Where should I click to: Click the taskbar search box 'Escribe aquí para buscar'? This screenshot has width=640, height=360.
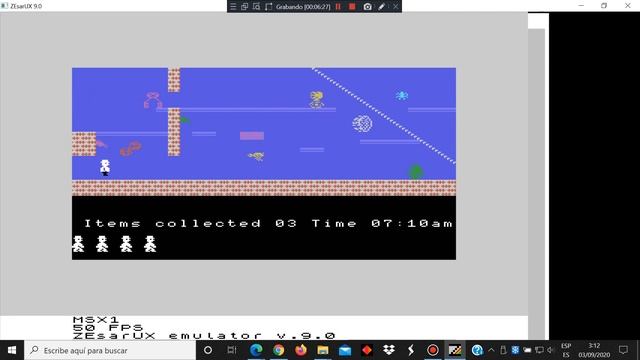coord(110,350)
